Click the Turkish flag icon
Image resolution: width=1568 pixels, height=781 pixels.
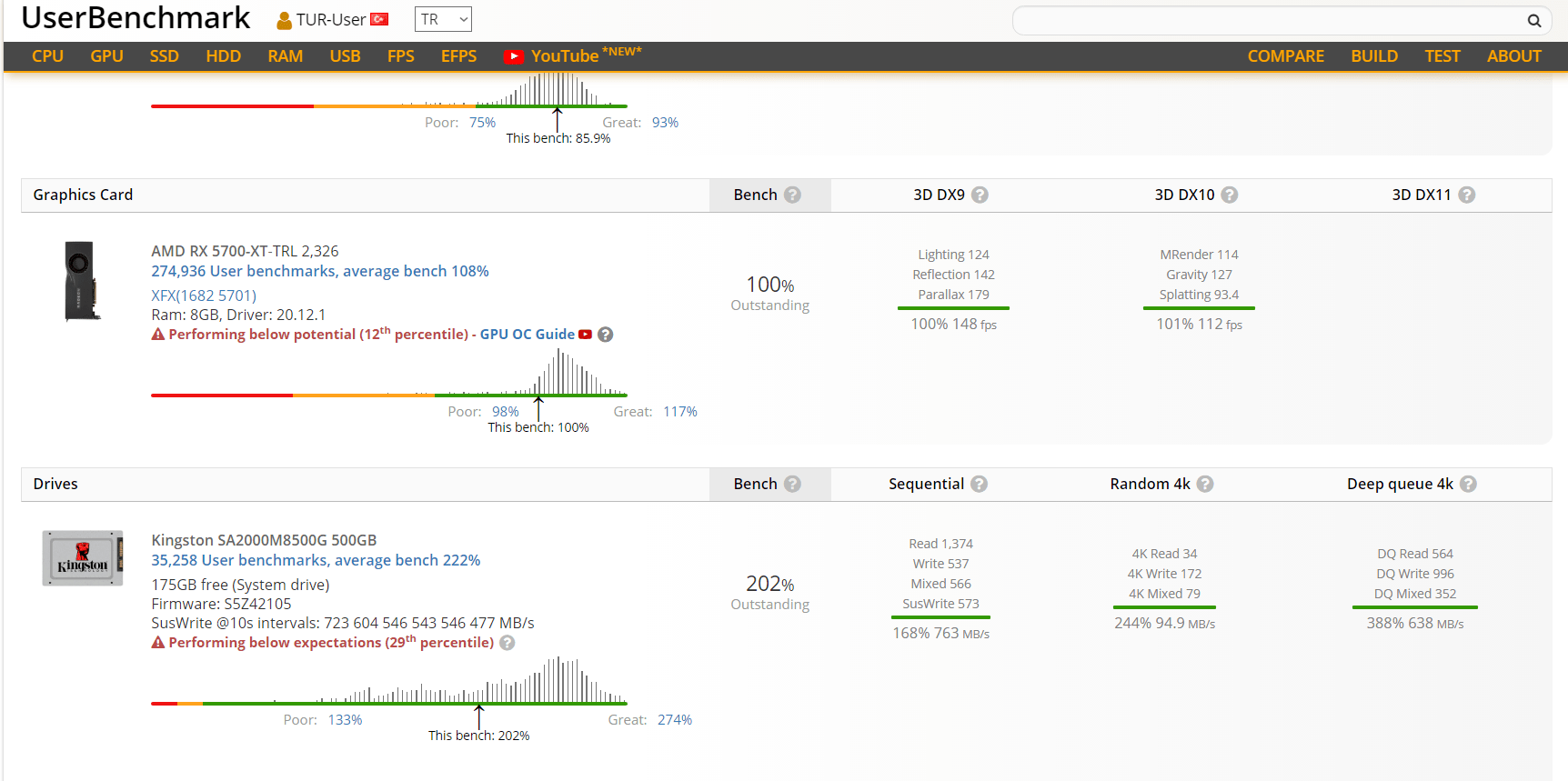(x=379, y=19)
